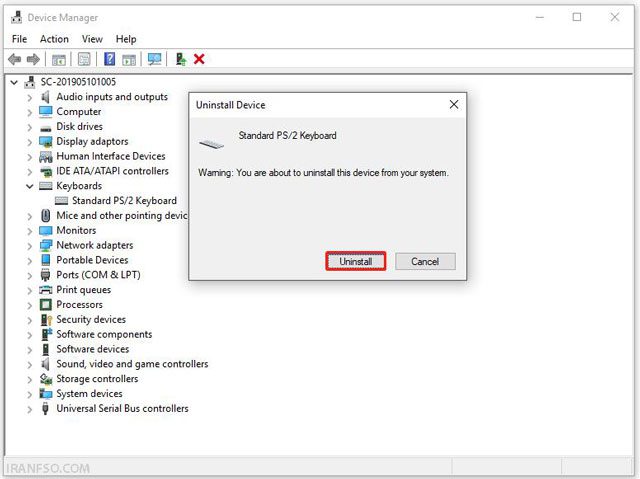Expand the Sound, video and game controllers chevron
The image size is (640, 479).
pyautogui.click(x=29, y=365)
